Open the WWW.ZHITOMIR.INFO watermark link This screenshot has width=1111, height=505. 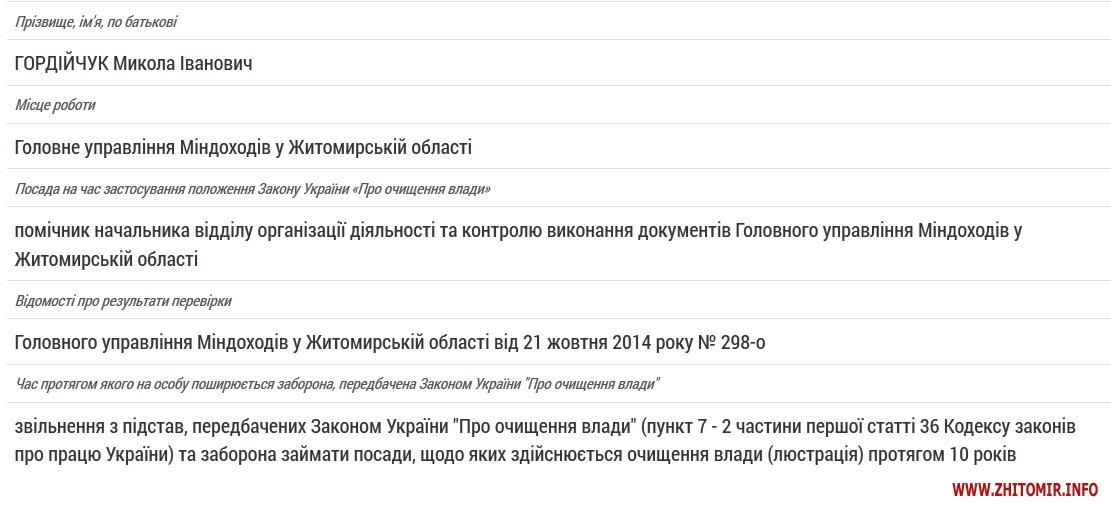[x=1025, y=490]
